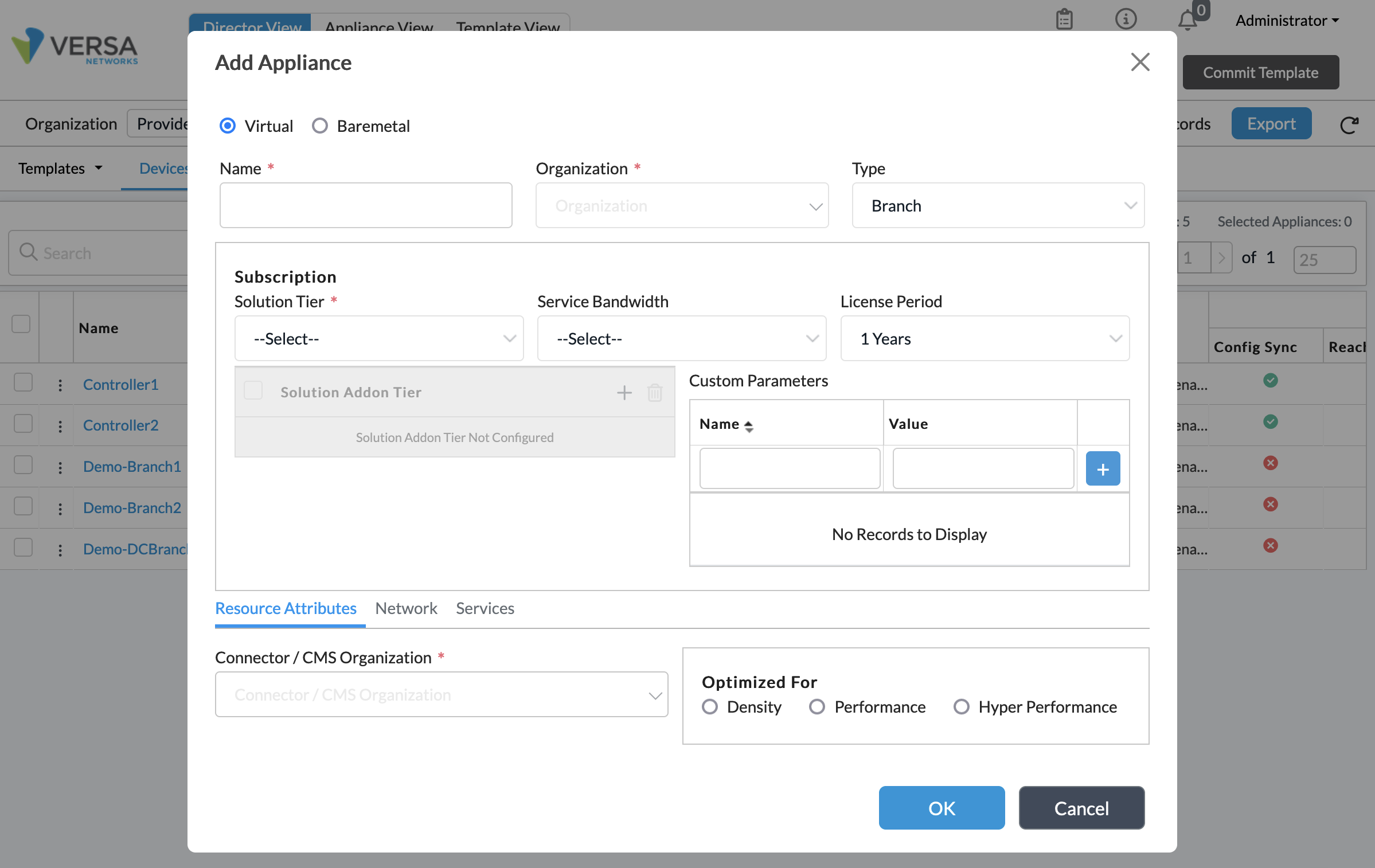Open the Administrator user menu
The width and height of the screenshot is (1375, 868).
tap(1287, 21)
